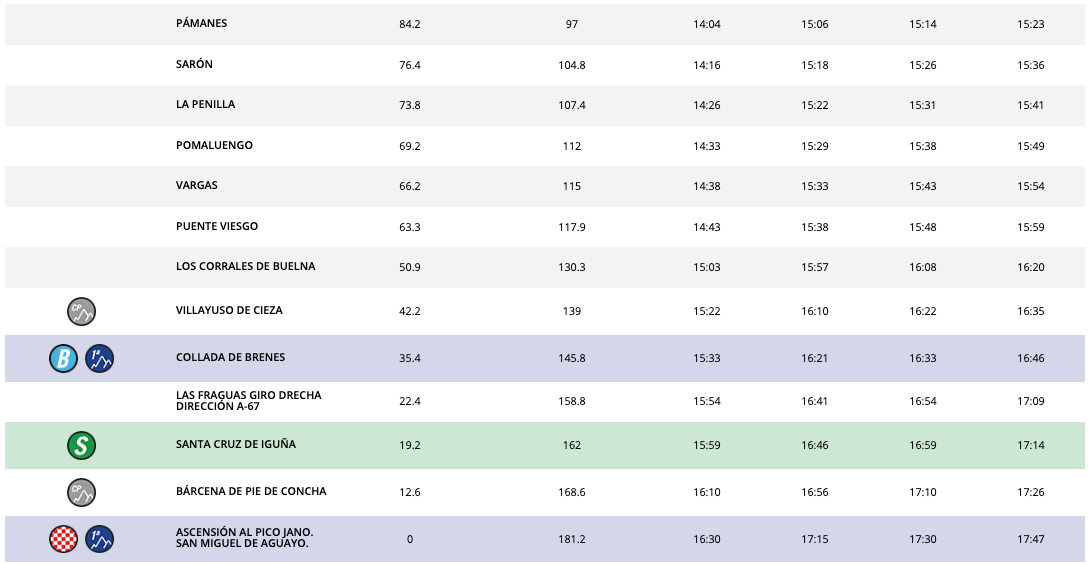The width and height of the screenshot is (1090, 564).
Task: Click the gray mountain icon beside Villayuso de Cieza
Action: click(81, 312)
